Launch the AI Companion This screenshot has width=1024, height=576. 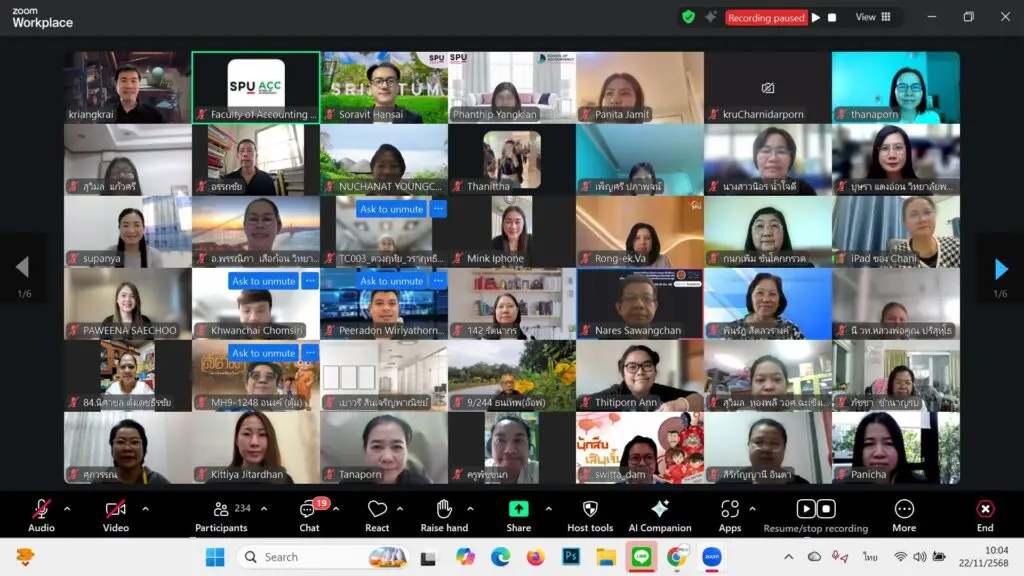click(x=660, y=510)
